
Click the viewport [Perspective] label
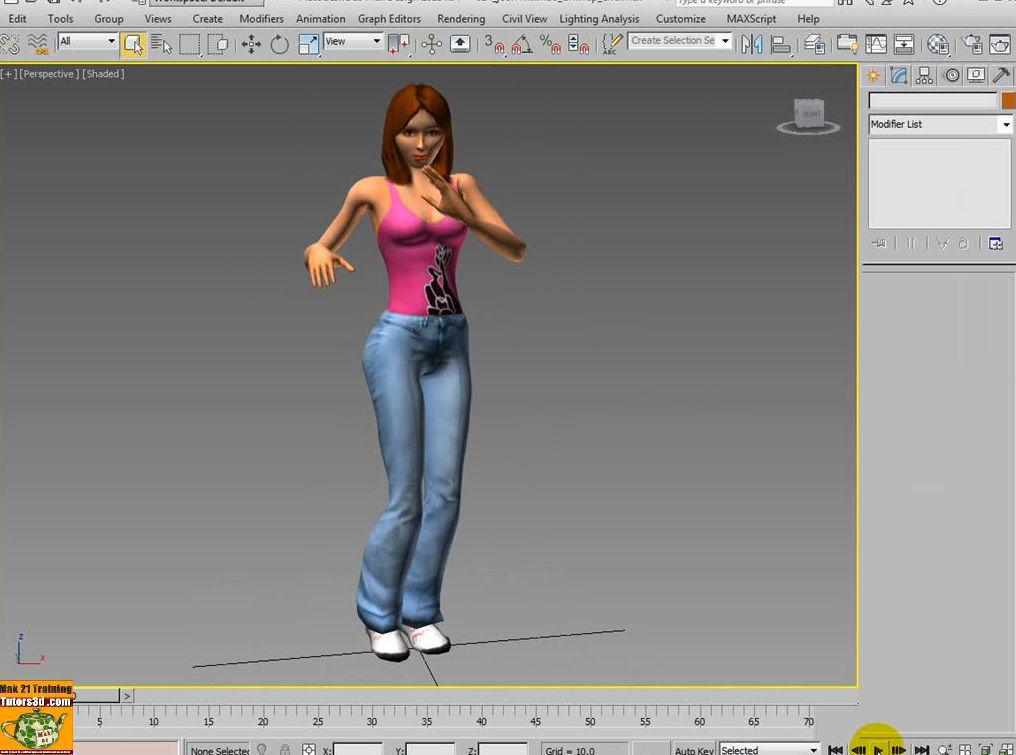pos(49,74)
